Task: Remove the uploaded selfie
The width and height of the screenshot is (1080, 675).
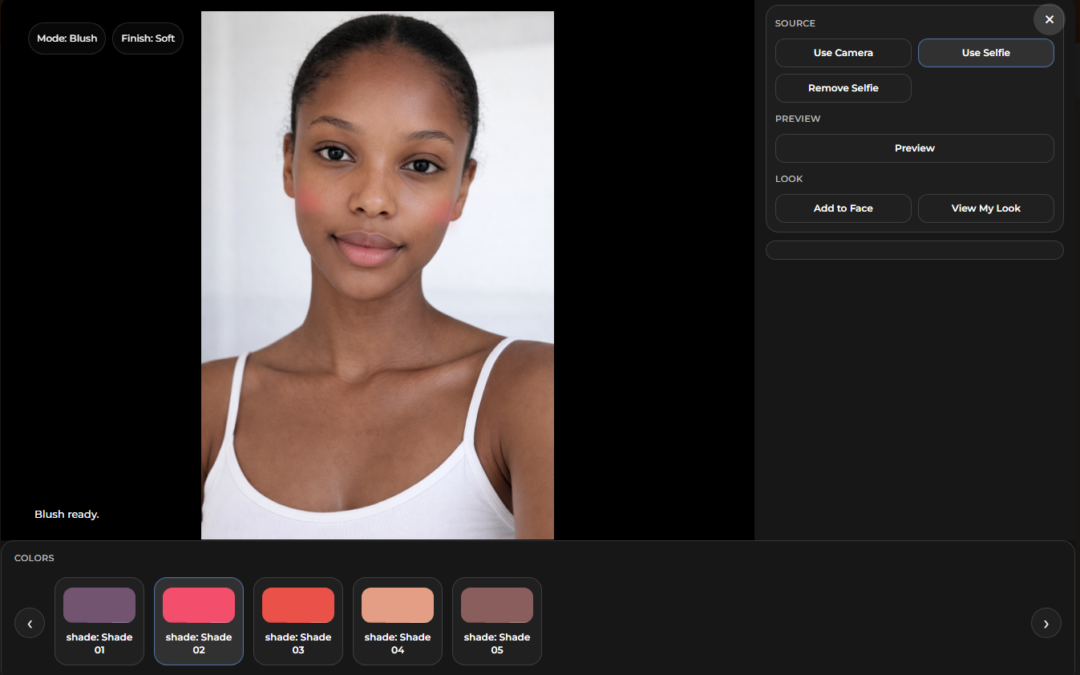Action: tap(842, 88)
